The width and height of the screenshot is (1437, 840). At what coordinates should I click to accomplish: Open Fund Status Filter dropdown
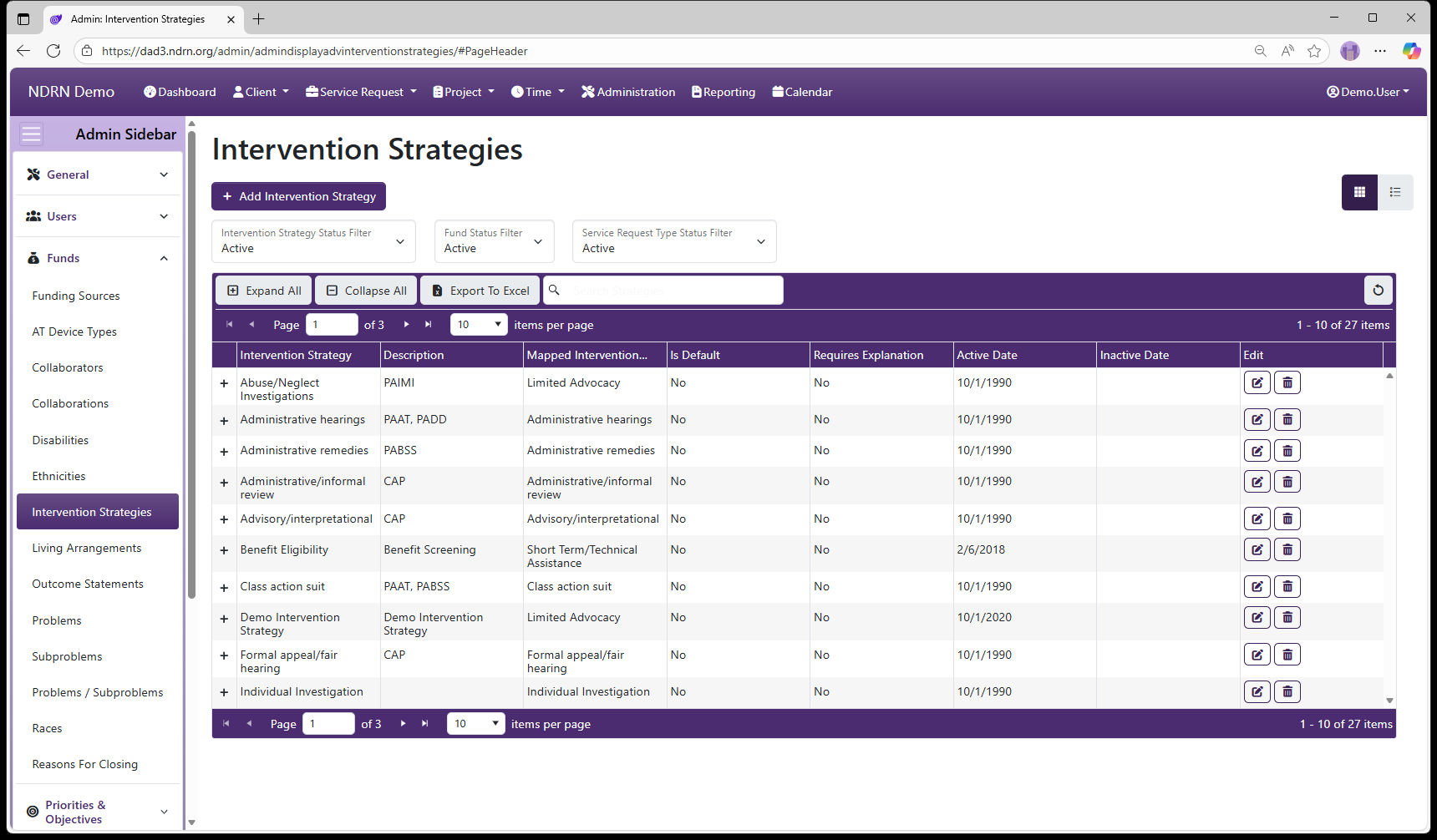coord(494,241)
